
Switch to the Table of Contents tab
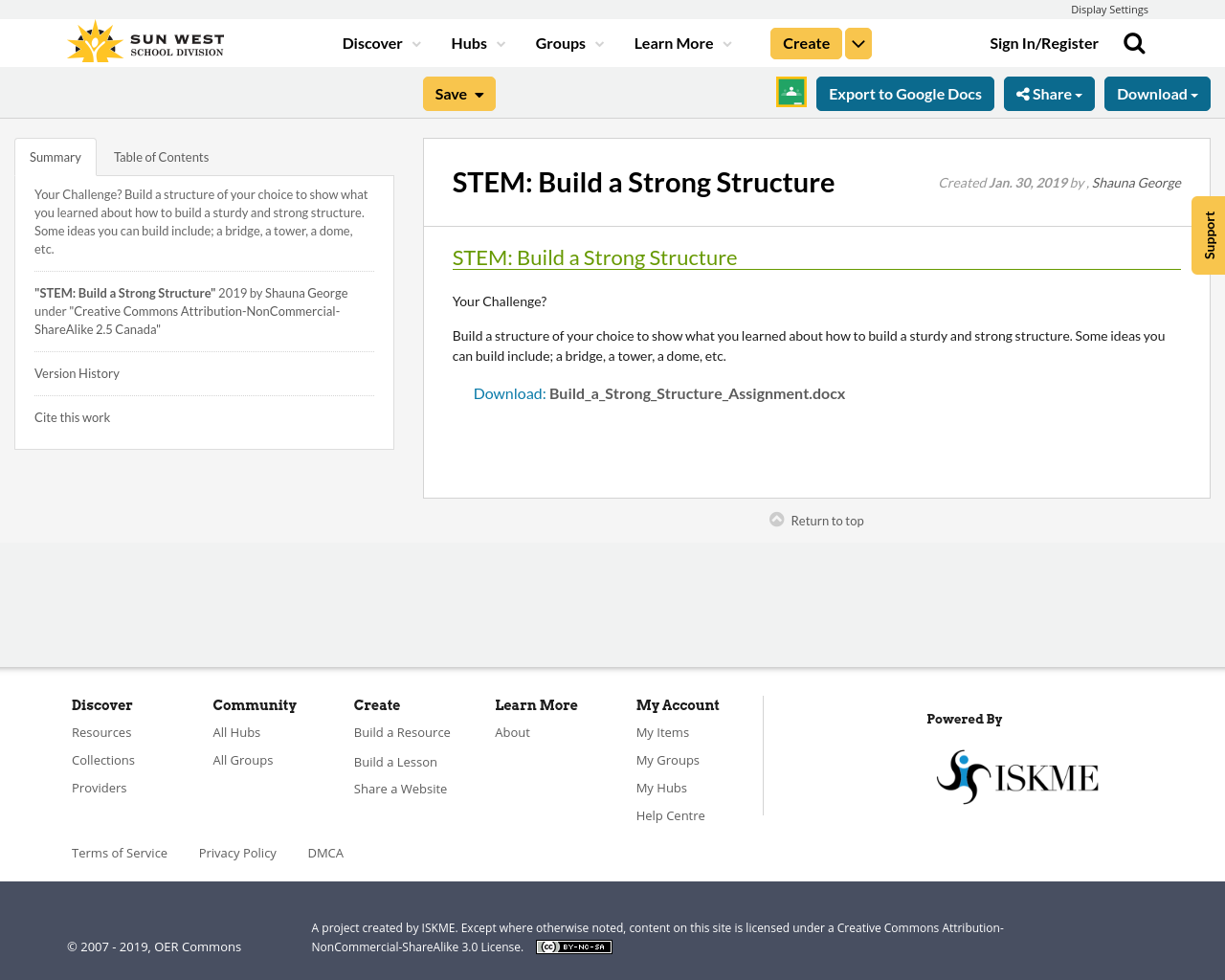(x=160, y=155)
